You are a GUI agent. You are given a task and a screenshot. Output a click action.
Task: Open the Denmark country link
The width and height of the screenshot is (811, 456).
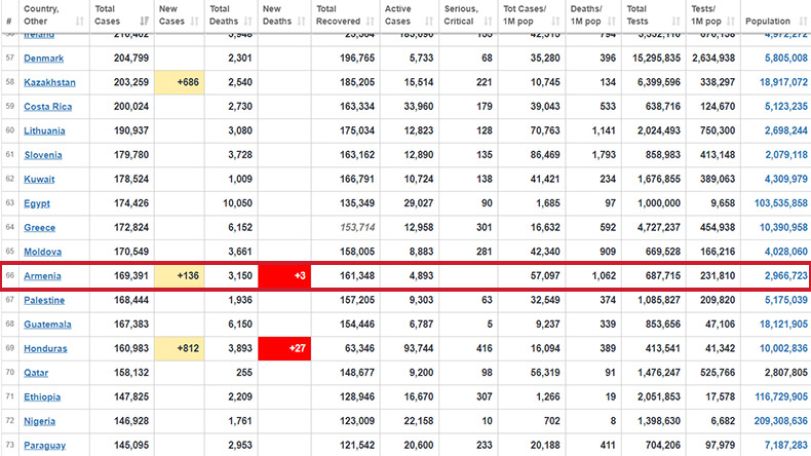click(43, 58)
